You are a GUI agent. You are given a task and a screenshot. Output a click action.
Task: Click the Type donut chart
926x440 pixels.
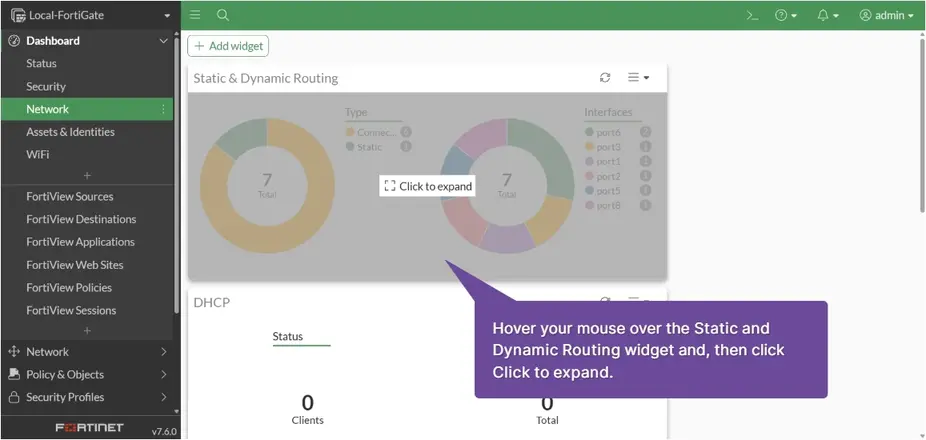coord(267,186)
